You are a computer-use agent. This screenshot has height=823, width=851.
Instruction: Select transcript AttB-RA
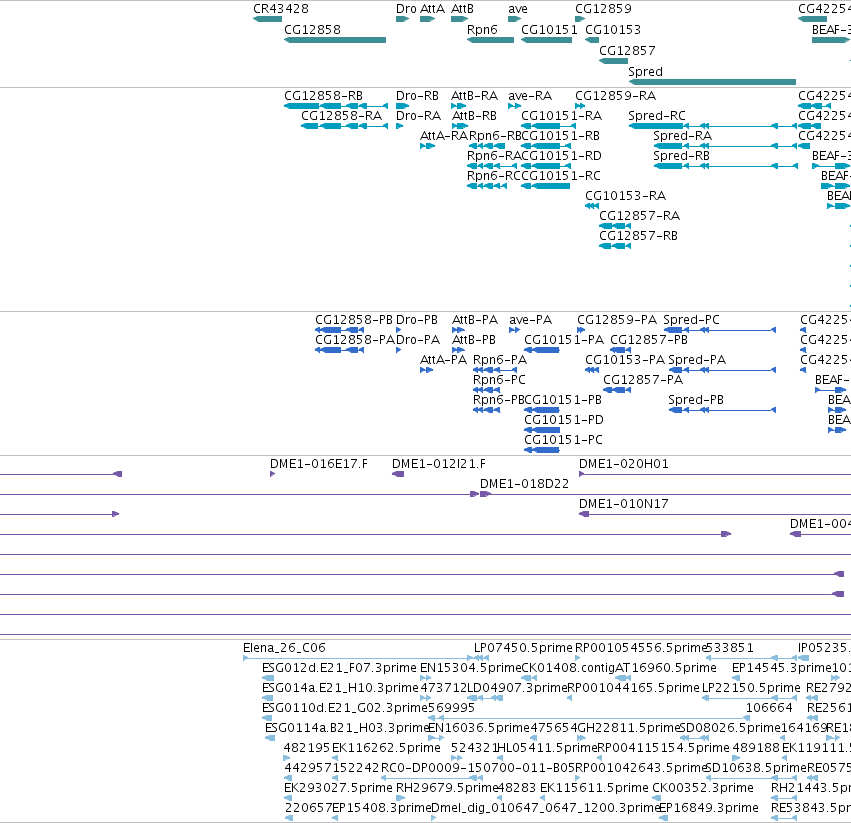pyautogui.click(x=474, y=96)
